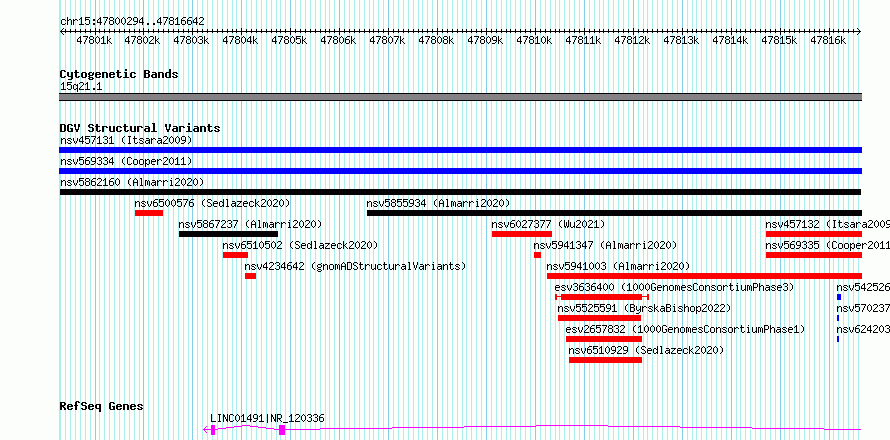Click the gray 15q21.1 cytogenetic band bar
This screenshot has height=440, width=890.
pos(460,97)
